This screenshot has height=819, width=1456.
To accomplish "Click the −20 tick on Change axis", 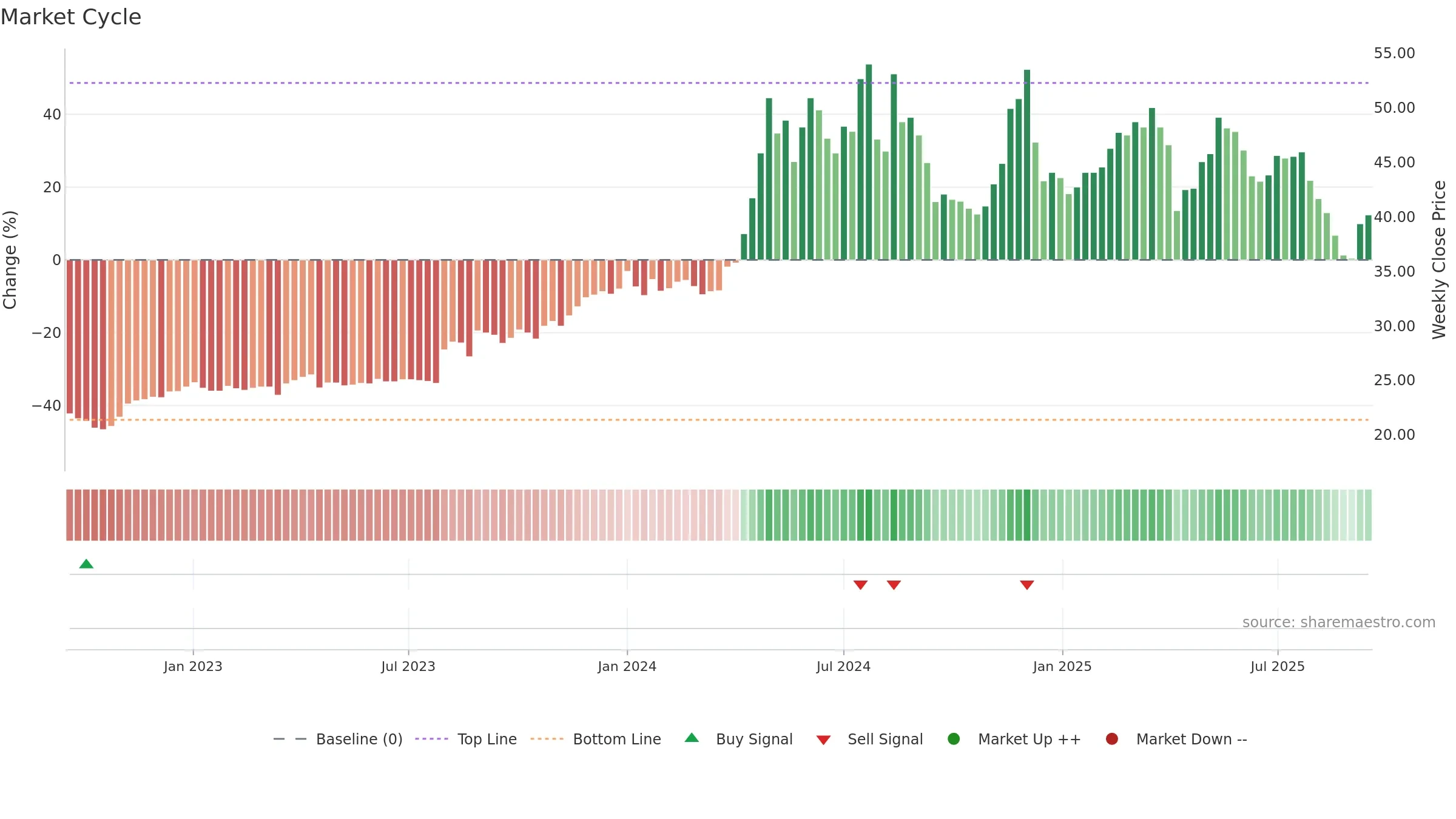I will (x=47, y=333).
